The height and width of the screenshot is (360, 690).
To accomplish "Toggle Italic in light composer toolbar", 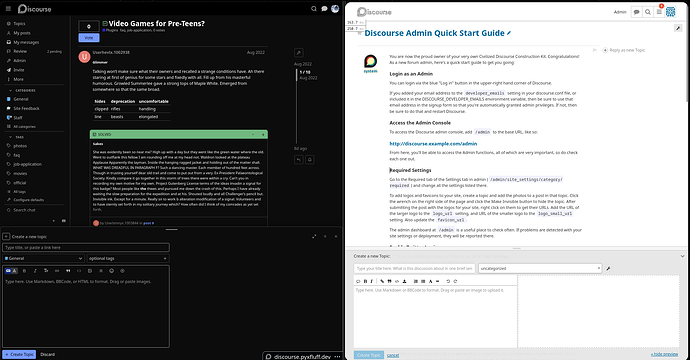I will point(371,281).
